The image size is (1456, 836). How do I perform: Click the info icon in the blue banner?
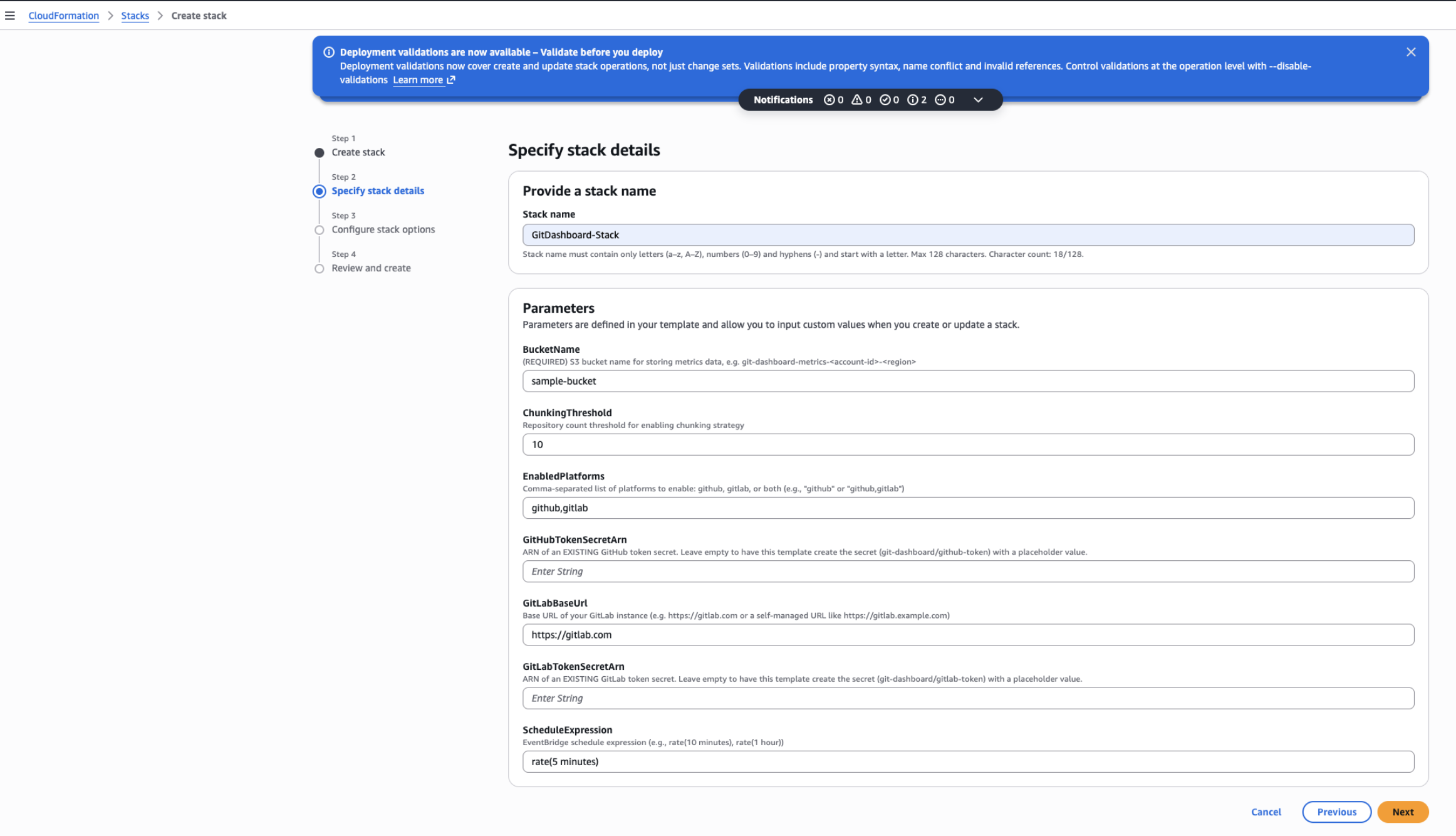pos(329,52)
